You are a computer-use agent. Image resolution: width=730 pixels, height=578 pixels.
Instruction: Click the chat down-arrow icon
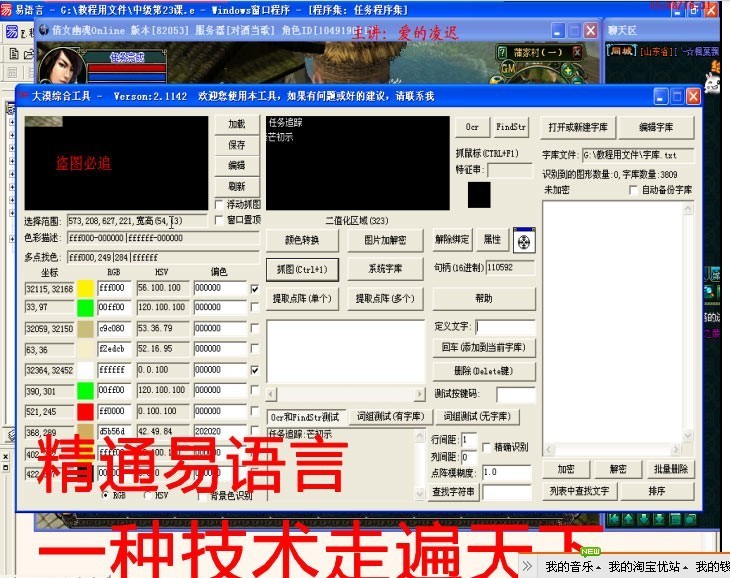click(x=644, y=519)
